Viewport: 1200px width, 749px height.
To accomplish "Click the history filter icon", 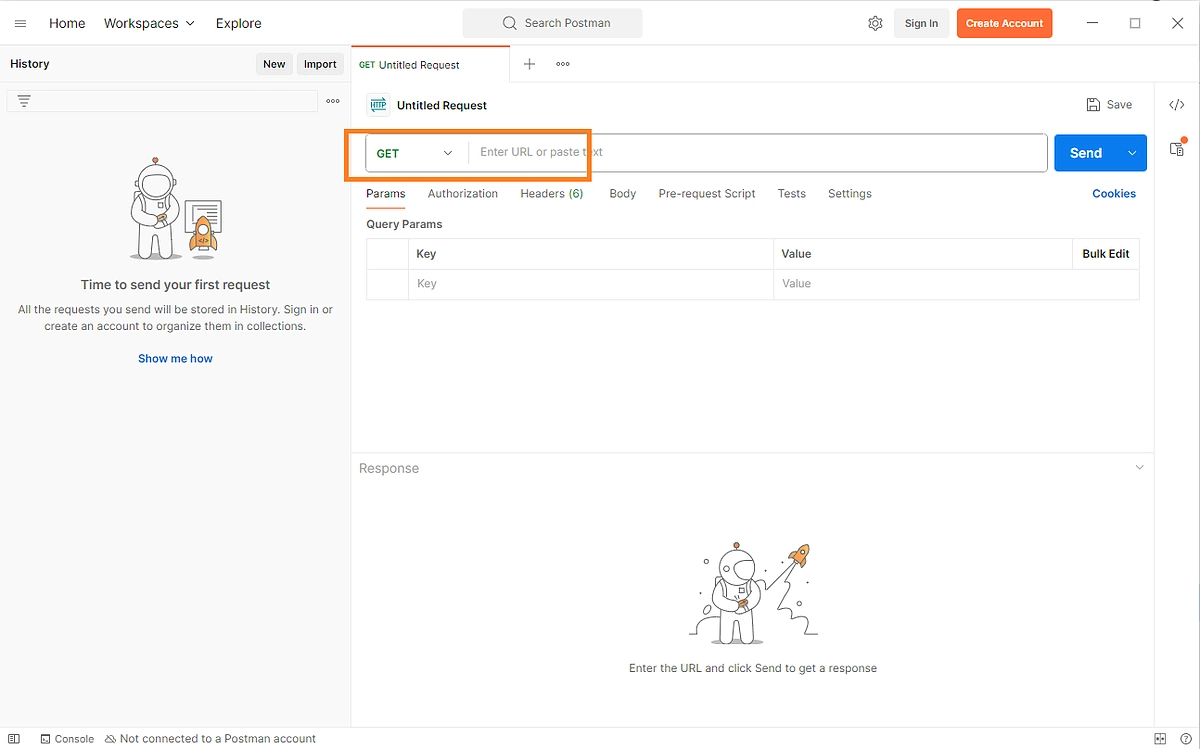I will coord(24,101).
